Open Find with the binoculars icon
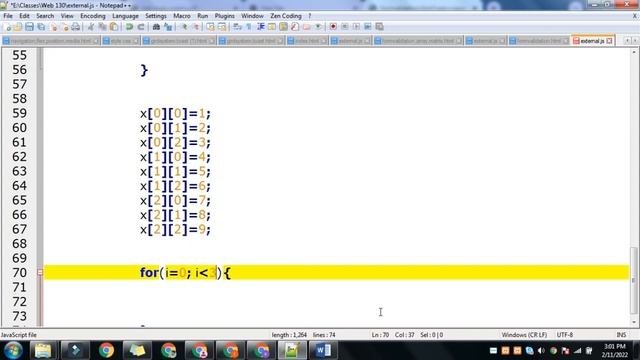 coord(156,27)
